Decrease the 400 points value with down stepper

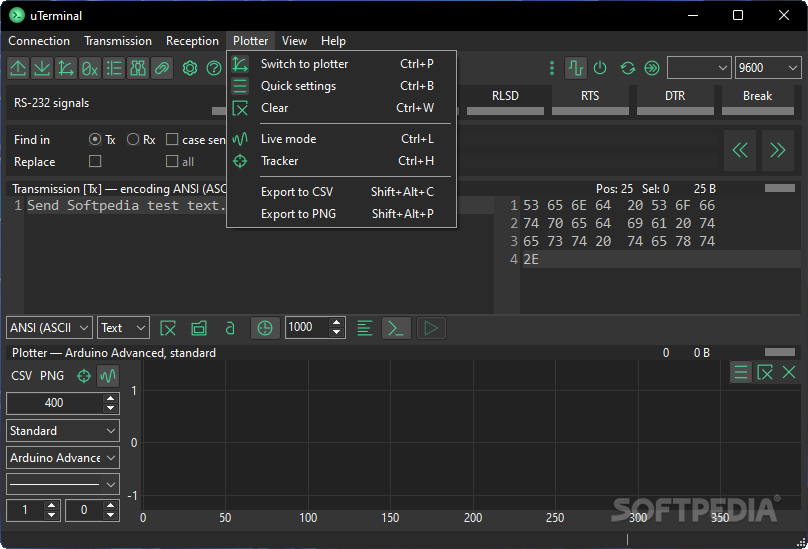click(110, 408)
